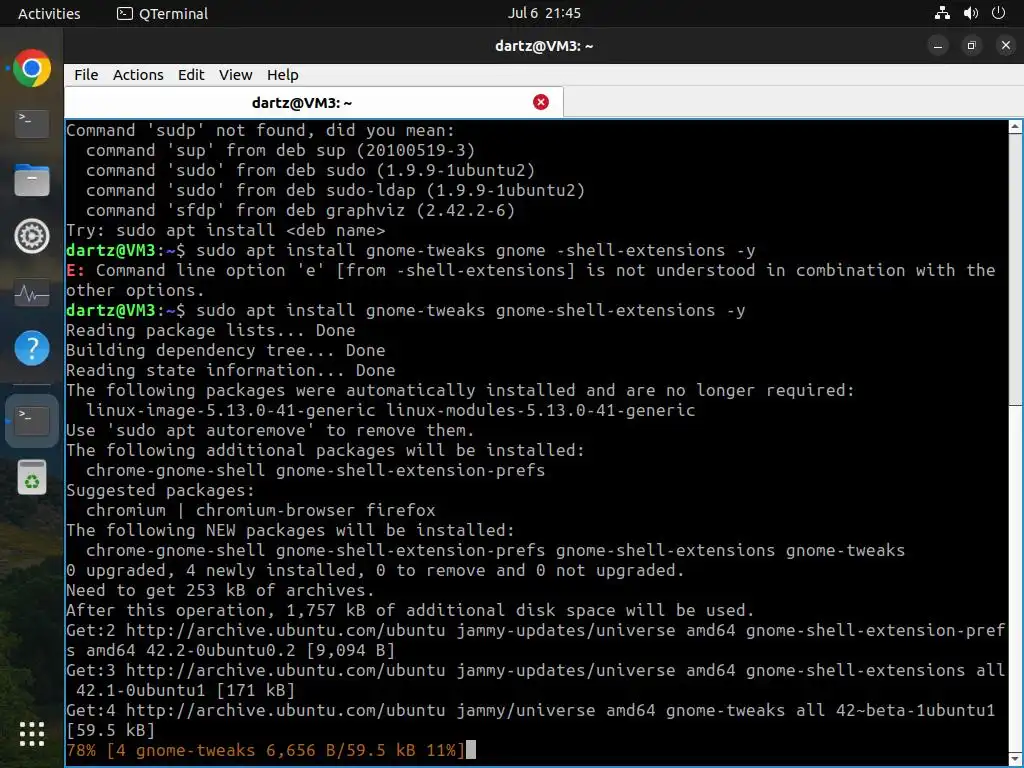
Task: Select the active QTerminal dock icon
Action: pos(31,421)
